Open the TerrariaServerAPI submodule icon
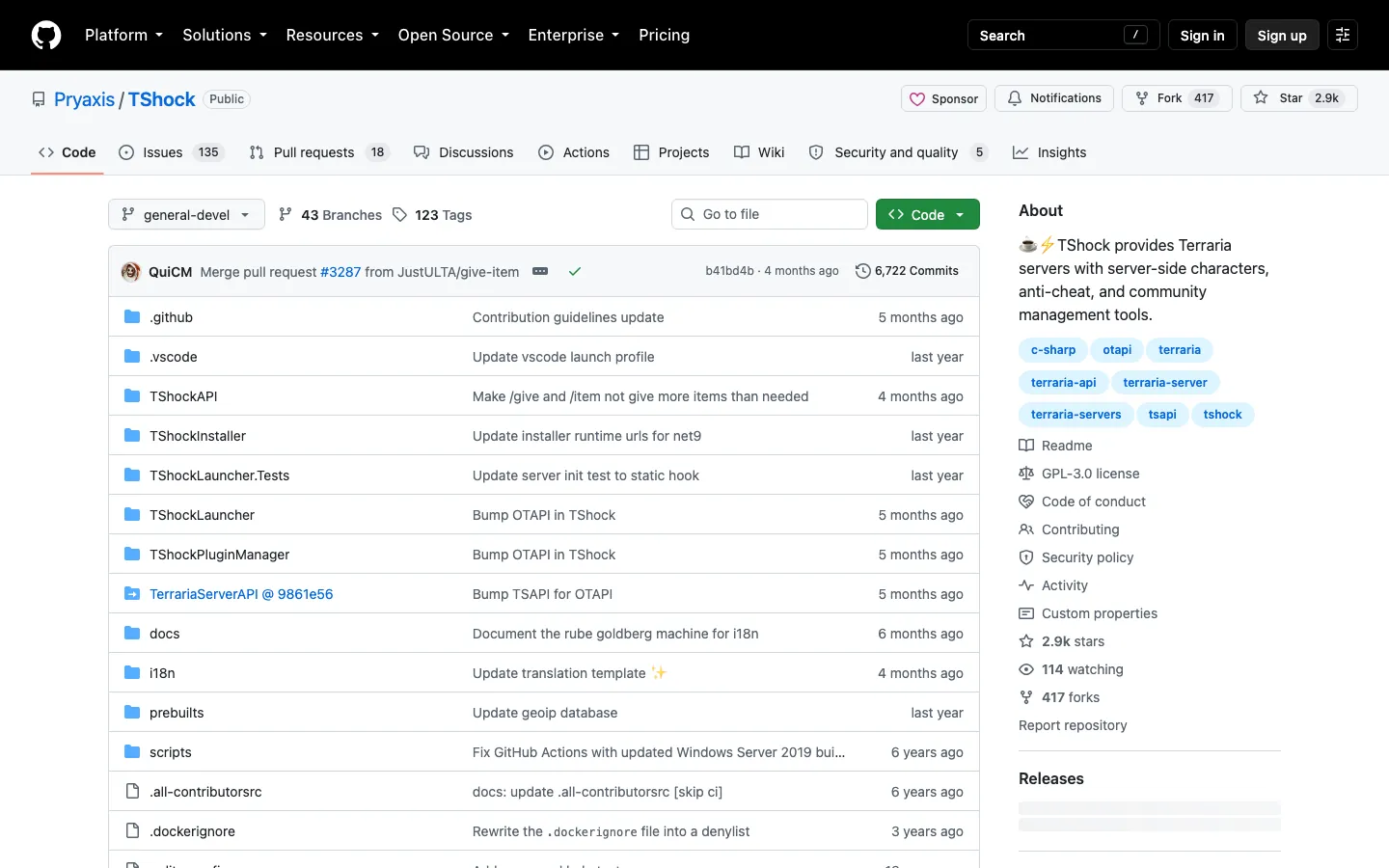The width and height of the screenshot is (1389, 868). tap(132, 594)
